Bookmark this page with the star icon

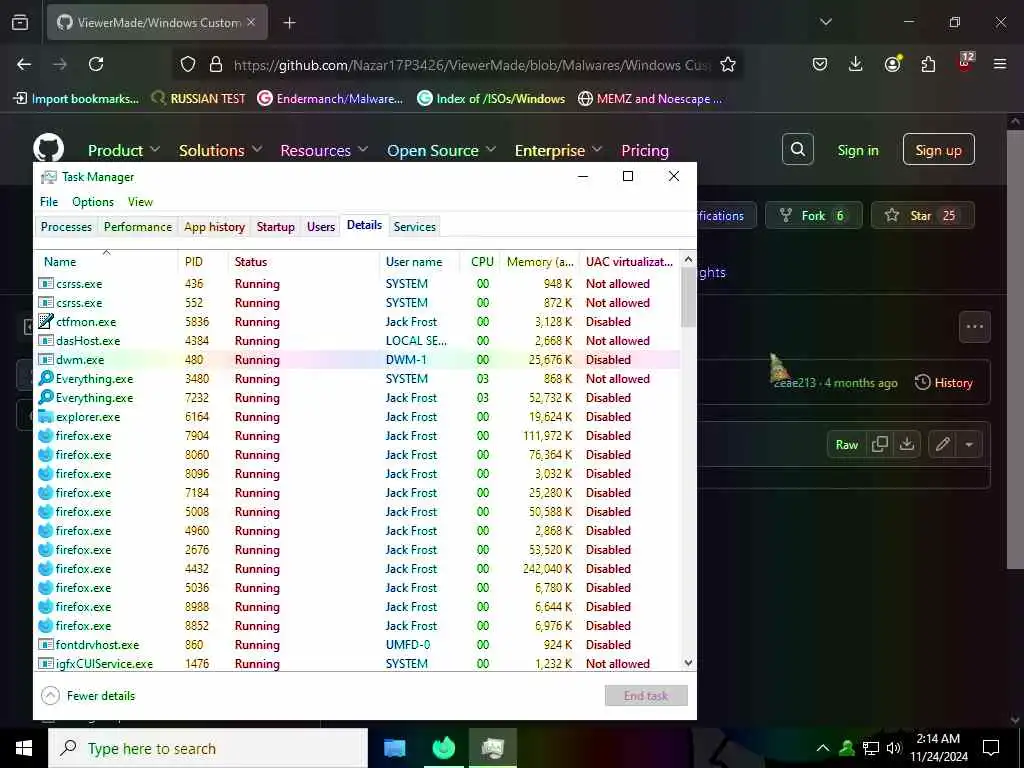[x=728, y=64]
